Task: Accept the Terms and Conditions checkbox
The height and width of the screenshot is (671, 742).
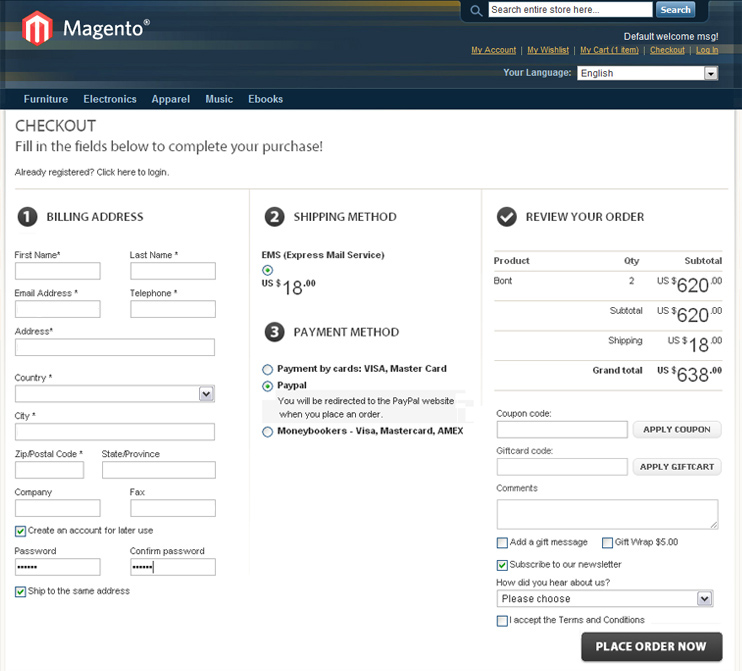Action: click(502, 621)
